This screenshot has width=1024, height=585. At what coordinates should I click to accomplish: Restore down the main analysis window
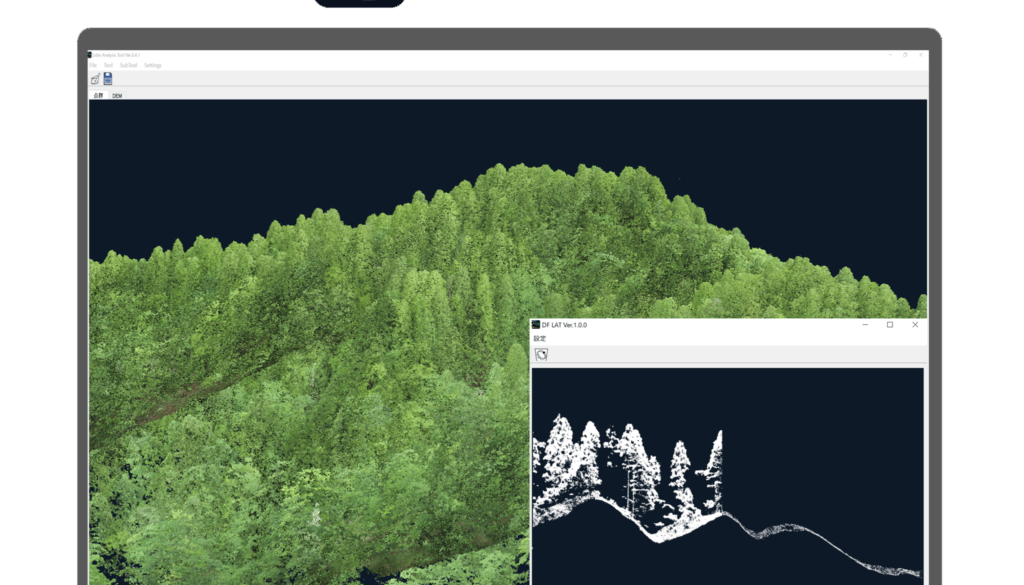click(x=905, y=55)
